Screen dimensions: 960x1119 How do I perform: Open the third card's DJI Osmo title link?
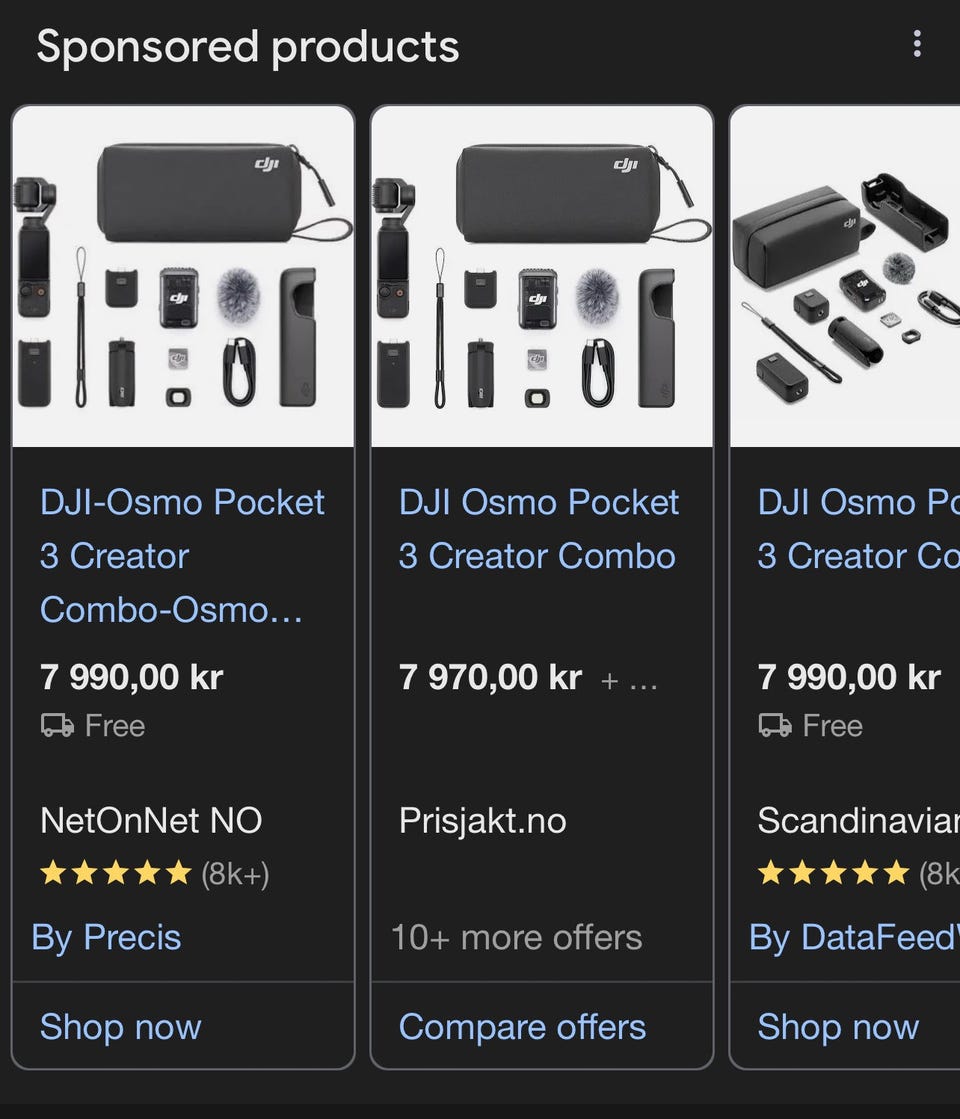click(x=857, y=529)
